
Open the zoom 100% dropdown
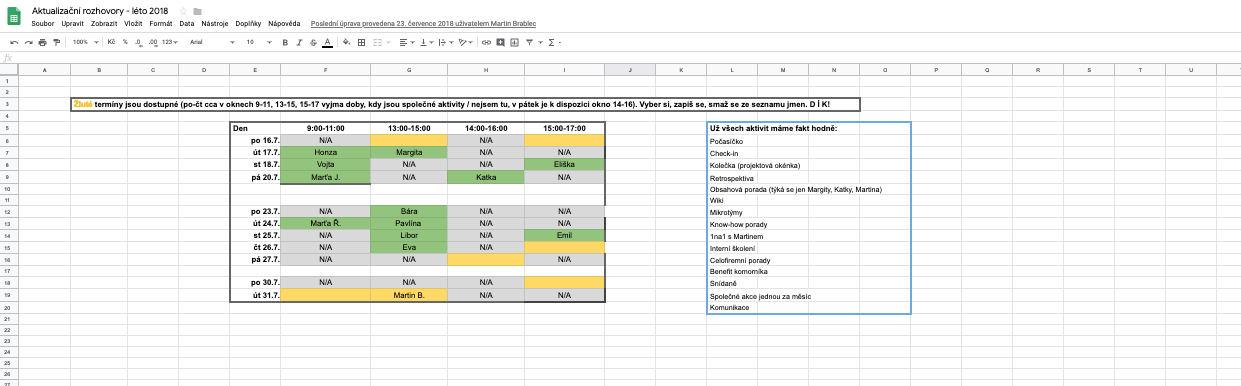click(x=84, y=42)
